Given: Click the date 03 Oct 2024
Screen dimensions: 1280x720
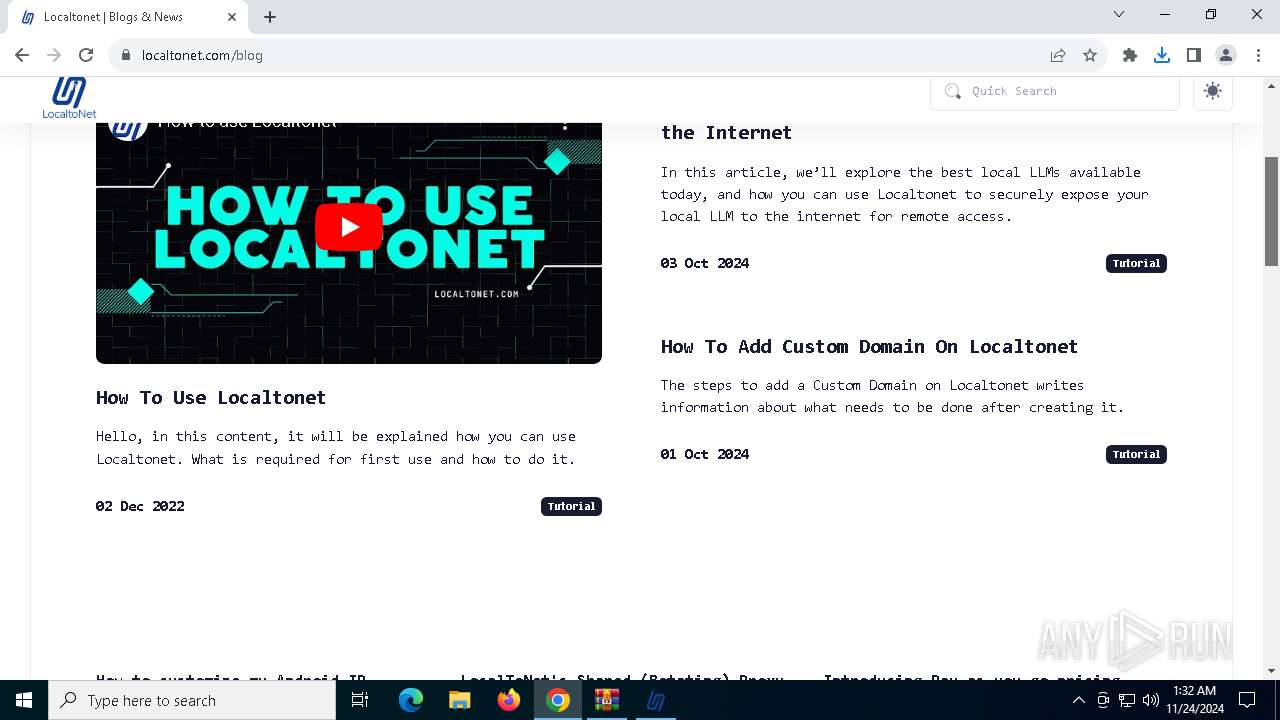Looking at the screenshot, I should tap(704, 263).
